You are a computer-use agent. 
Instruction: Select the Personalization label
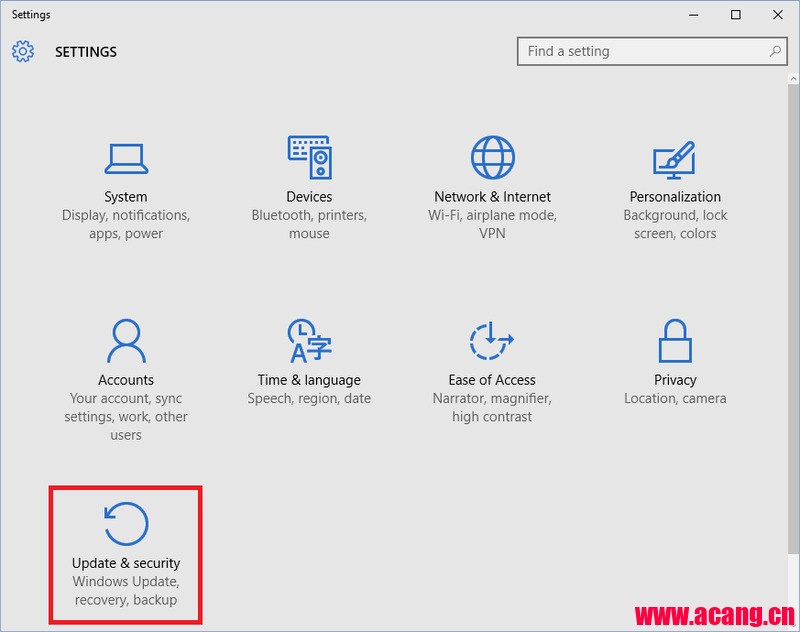[675, 197]
